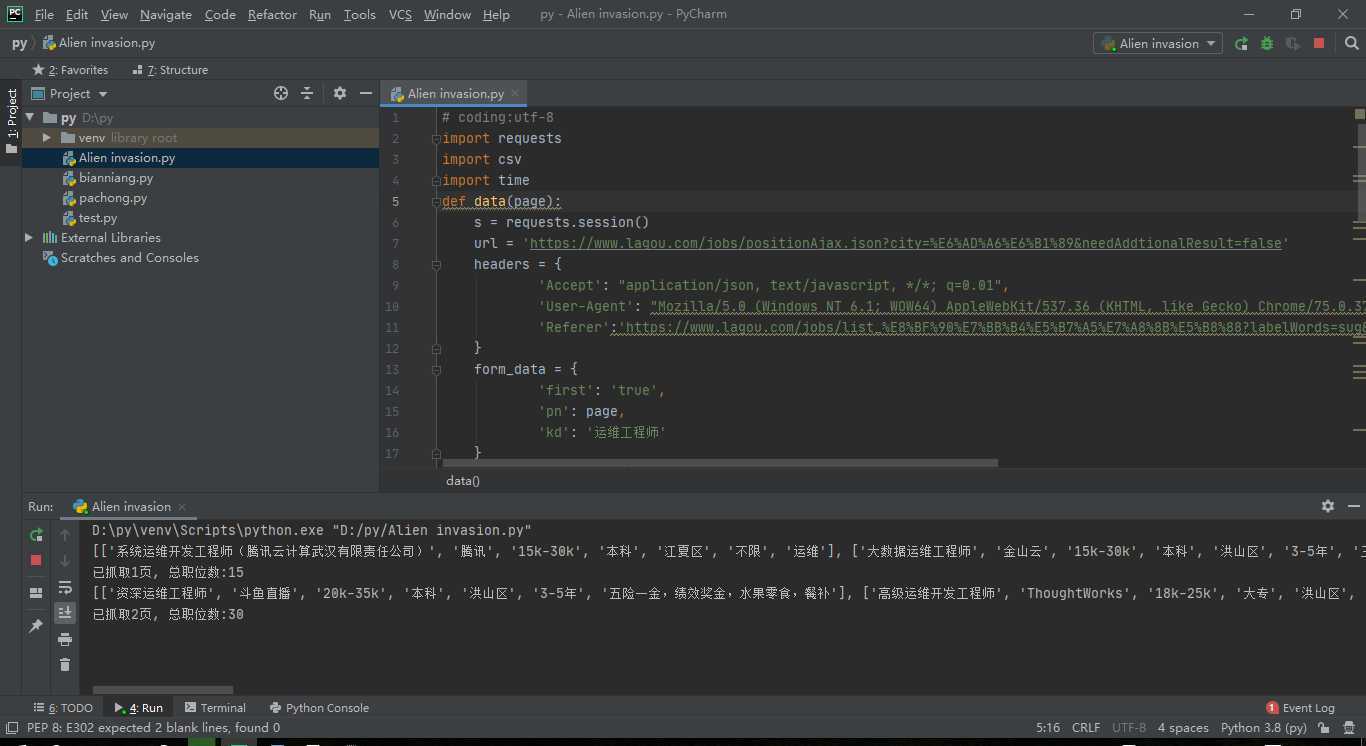Click the data() breadcrumb below editor
The width and height of the screenshot is (1366, 746).
(463, 481)
